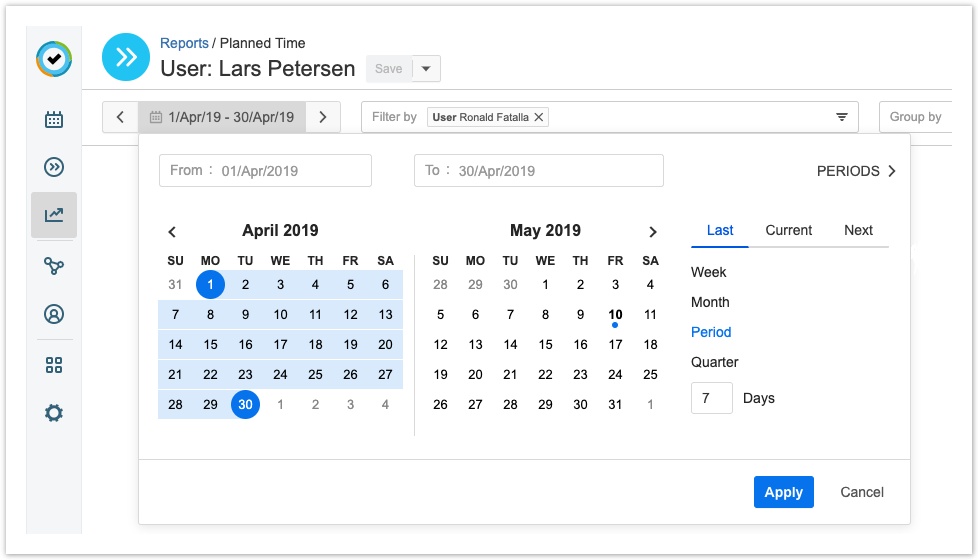Image resolution: width=978 pixels, height=560 pixels.
Task: Click the From date input field
Action: tap(265, 171)
